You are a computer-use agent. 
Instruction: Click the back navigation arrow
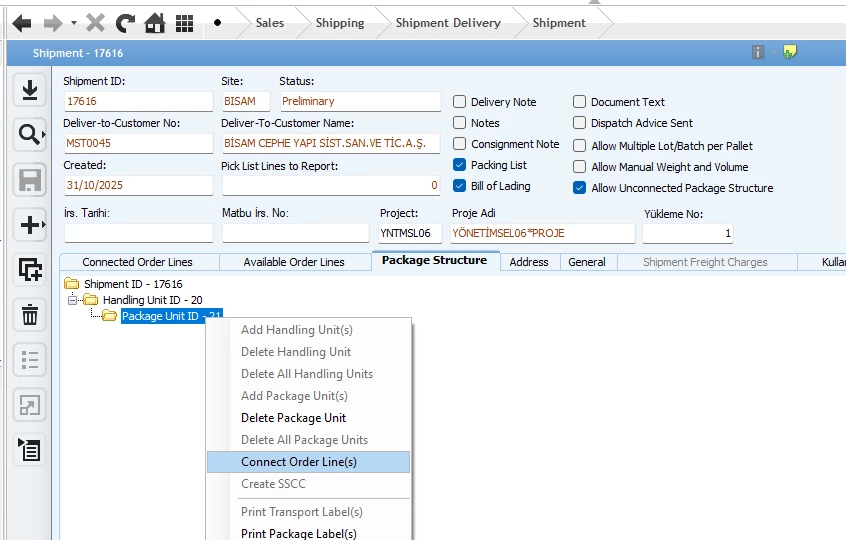click(21, 22)
